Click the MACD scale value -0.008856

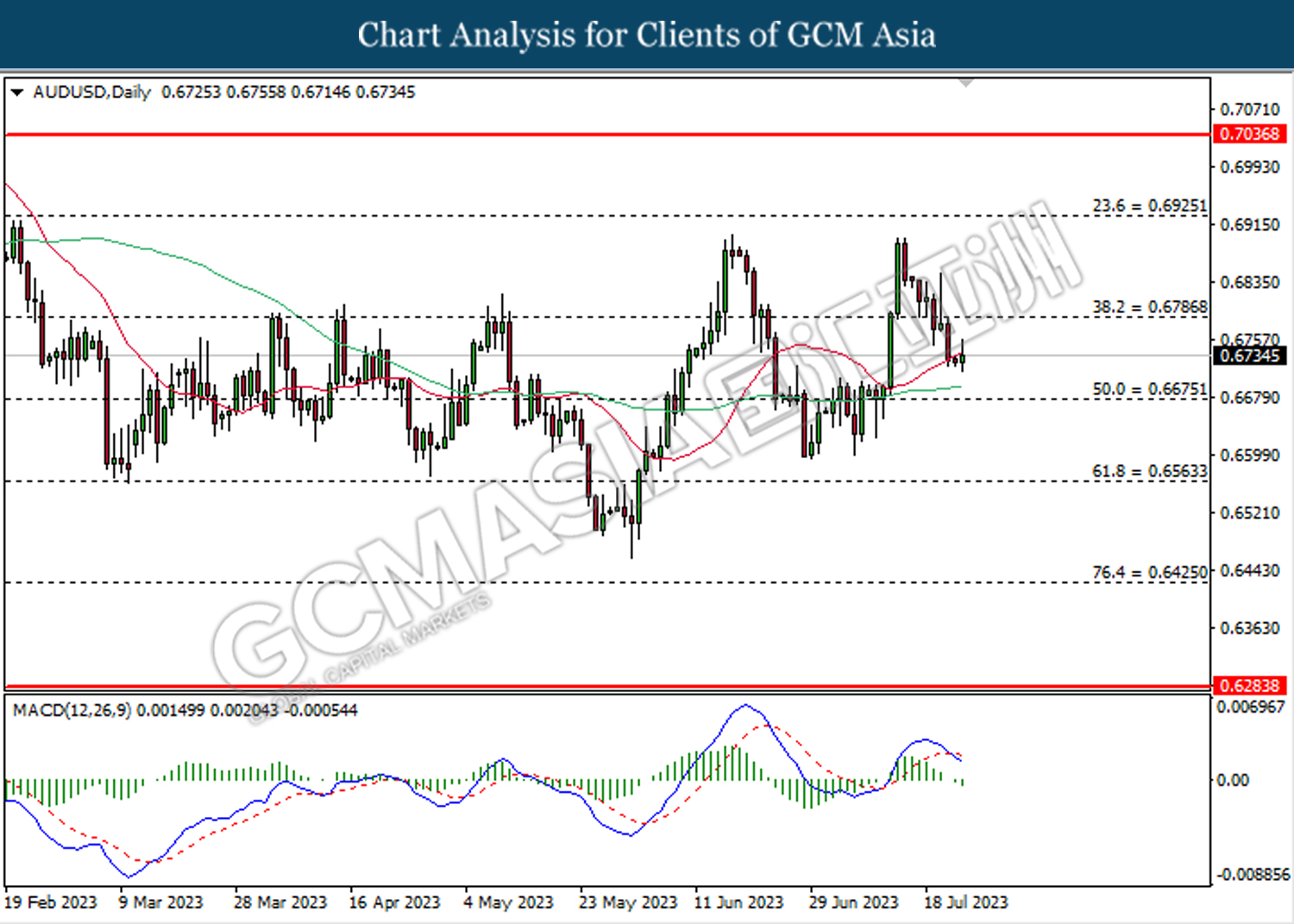coord(1253,874)
